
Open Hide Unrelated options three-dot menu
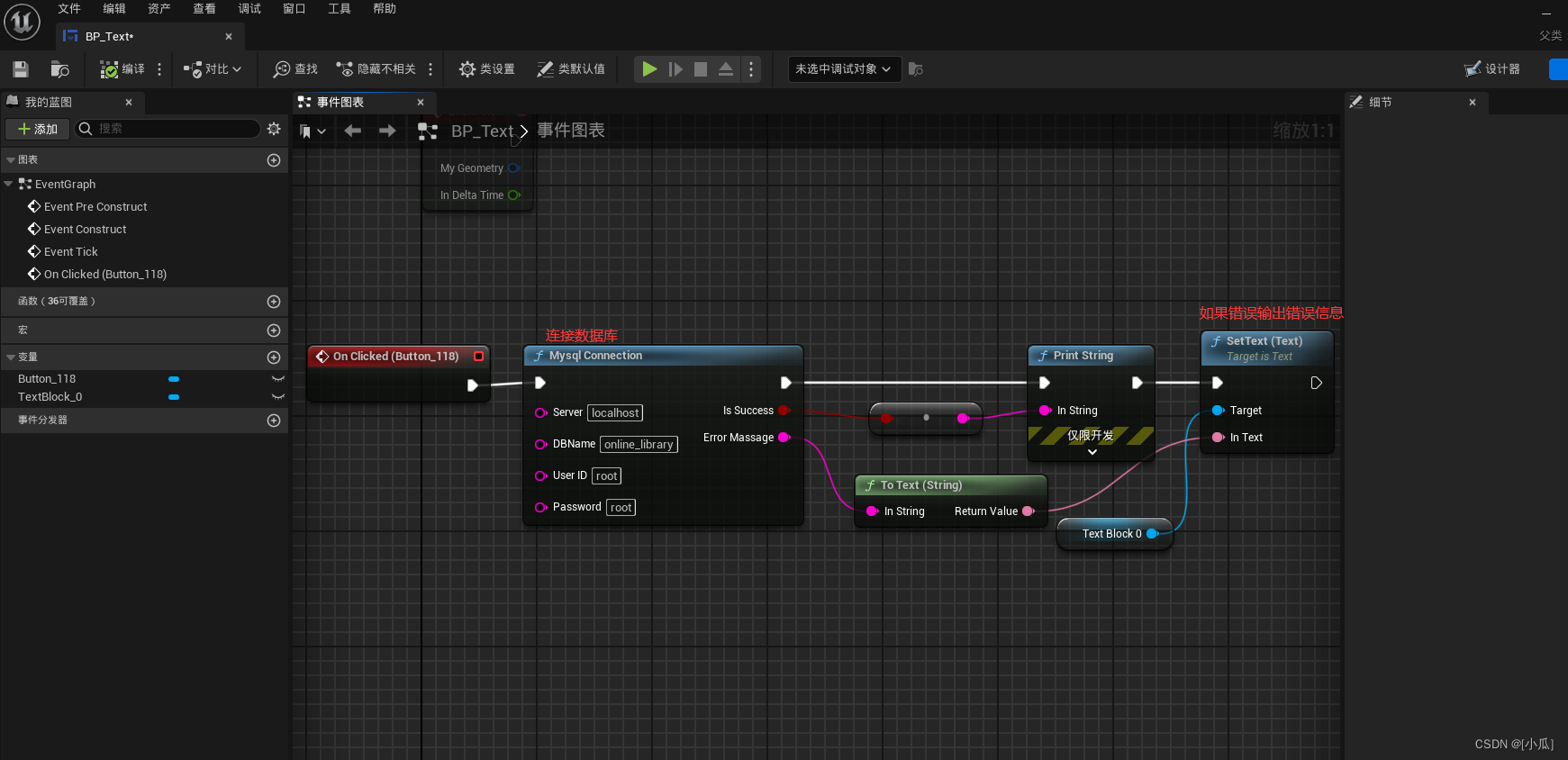[x=431, y=69]
